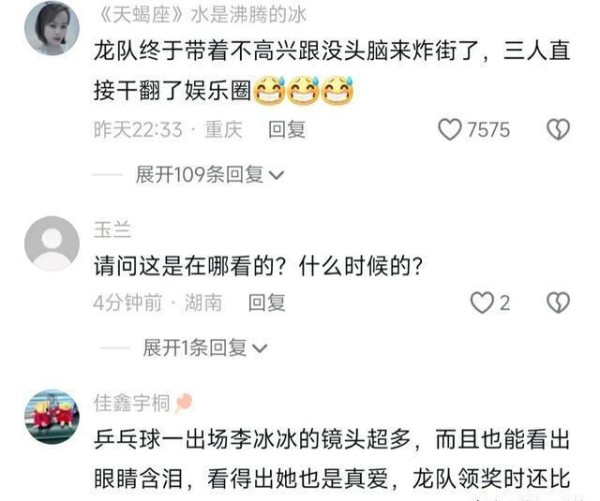Open 玉兰's default gray avatar

coord(52,243)
